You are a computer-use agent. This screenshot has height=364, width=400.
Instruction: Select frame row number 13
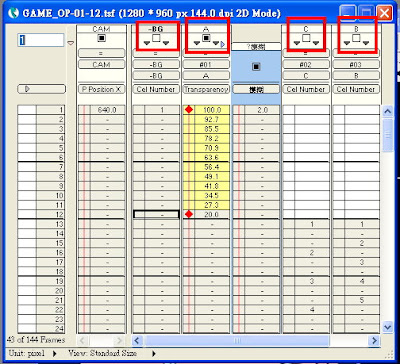pos(50,224)
